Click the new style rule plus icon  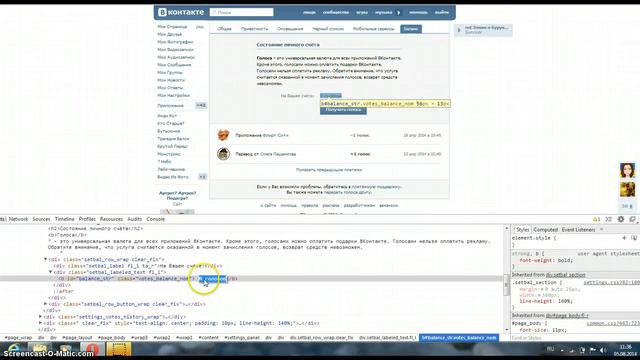click(624, 238)
